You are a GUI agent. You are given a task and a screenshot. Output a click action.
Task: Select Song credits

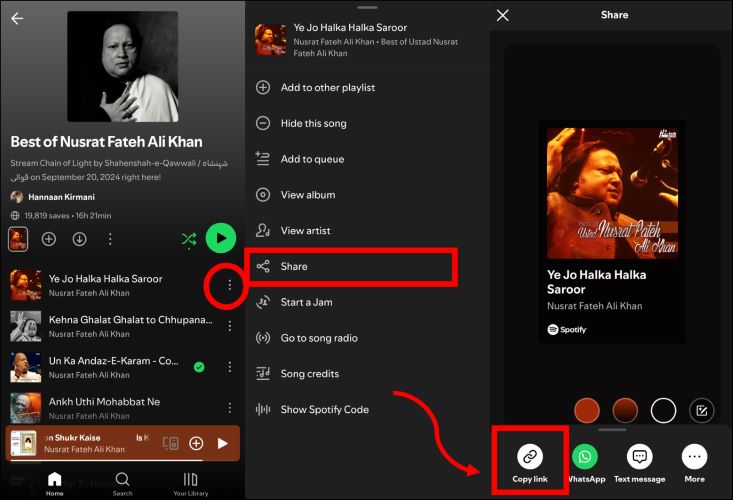coord(366,374)
